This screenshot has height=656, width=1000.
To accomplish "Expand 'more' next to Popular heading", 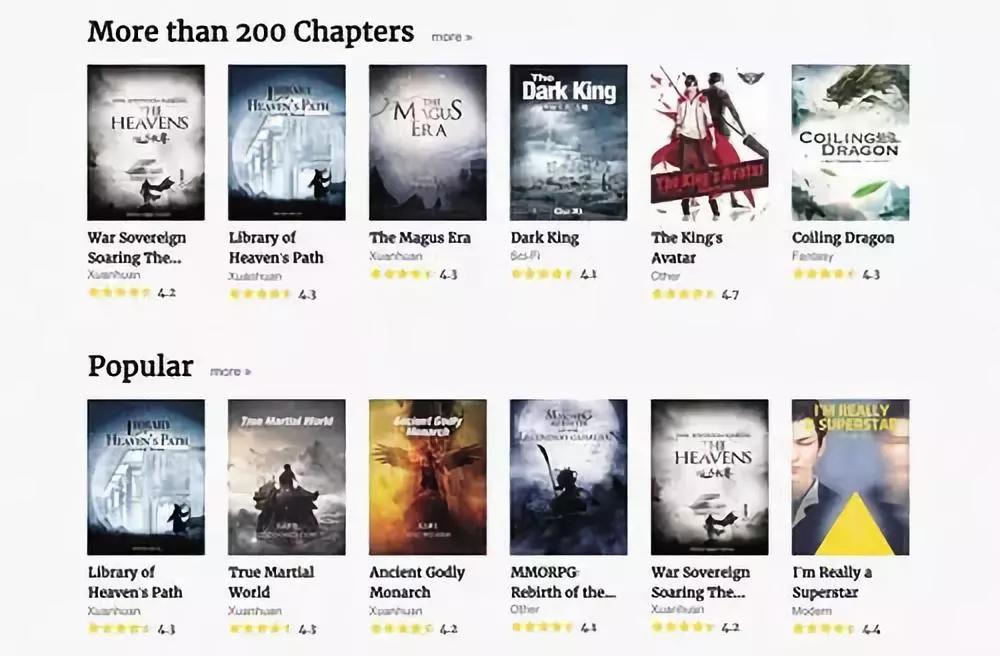I will (230, 371).
